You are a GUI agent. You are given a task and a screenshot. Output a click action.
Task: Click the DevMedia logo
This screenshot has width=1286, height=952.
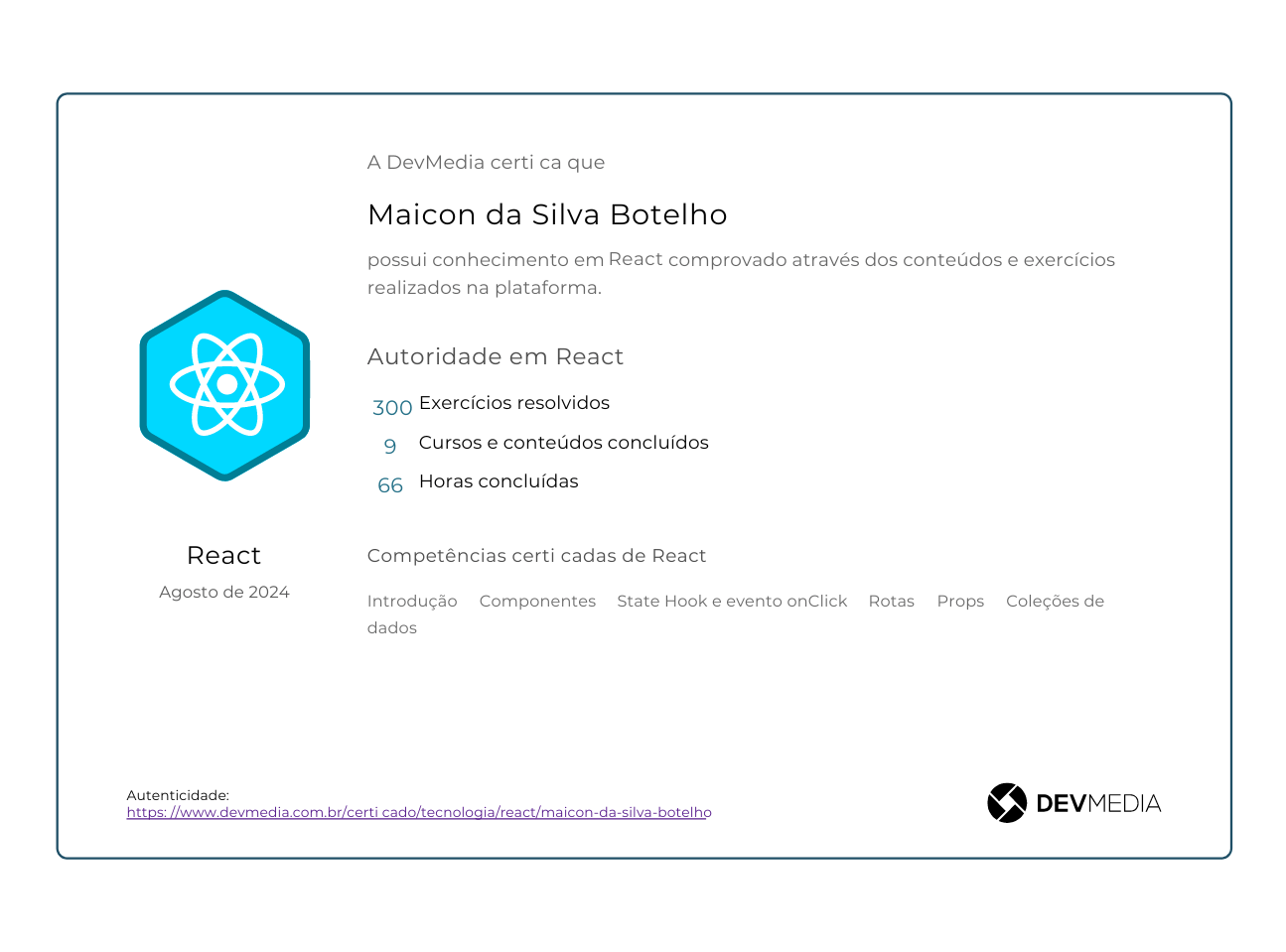click(1073, 803)
